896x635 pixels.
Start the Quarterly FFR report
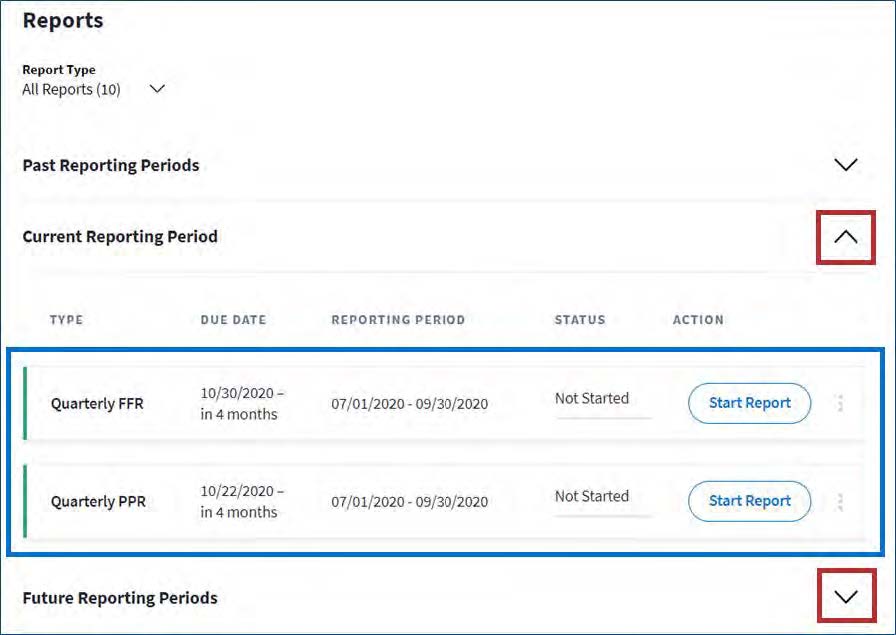[749, 403]
